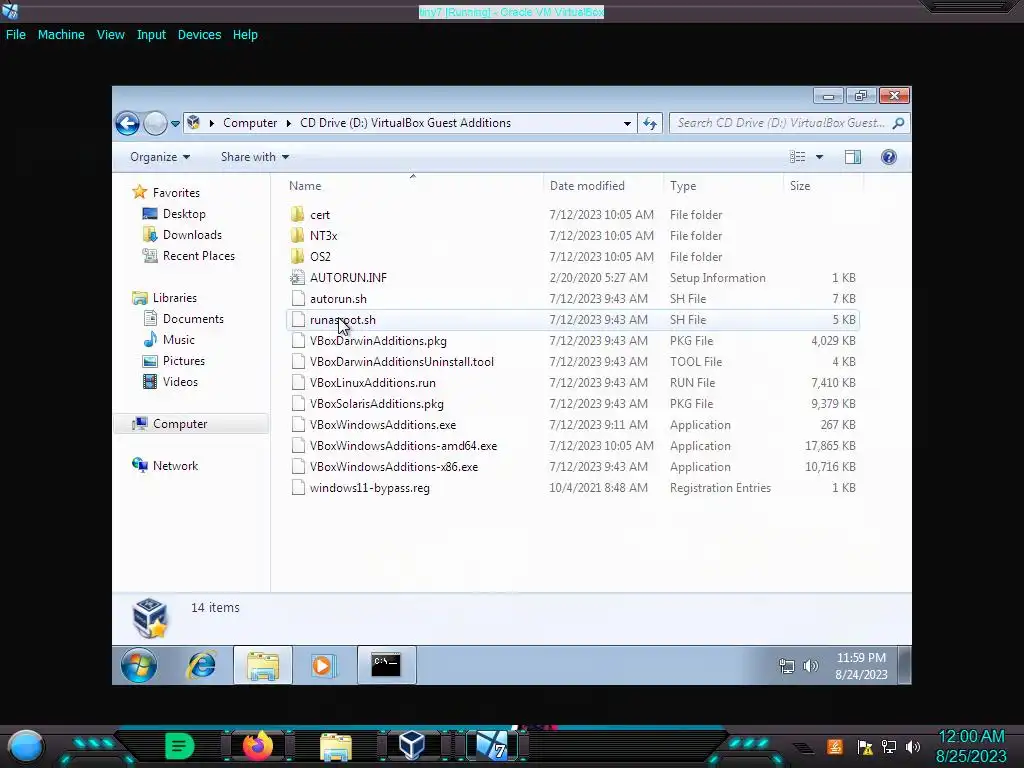
Task: Open the VirtualBox File menu
Action: tap(16, 35)
